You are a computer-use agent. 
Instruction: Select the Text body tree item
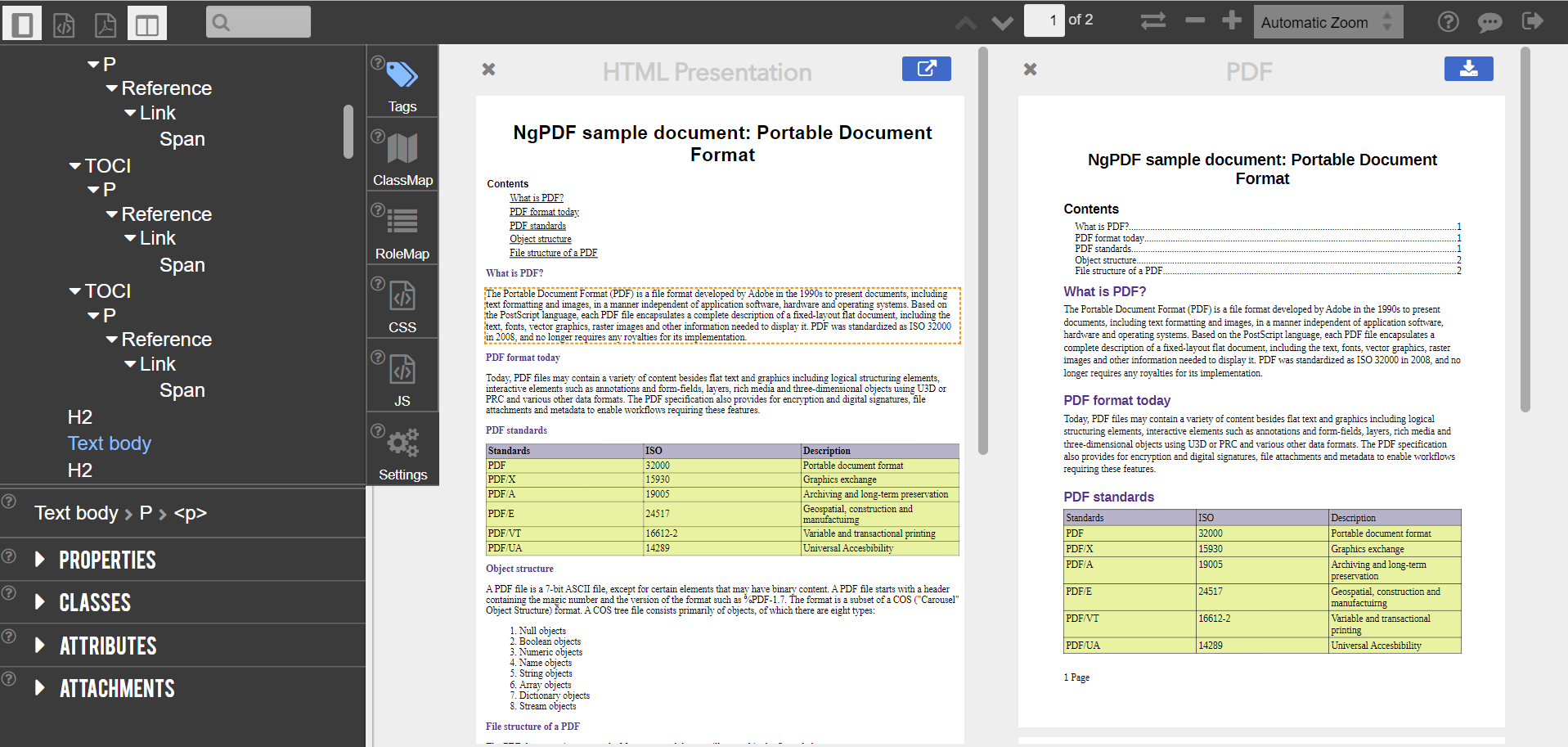click(110, 443)
